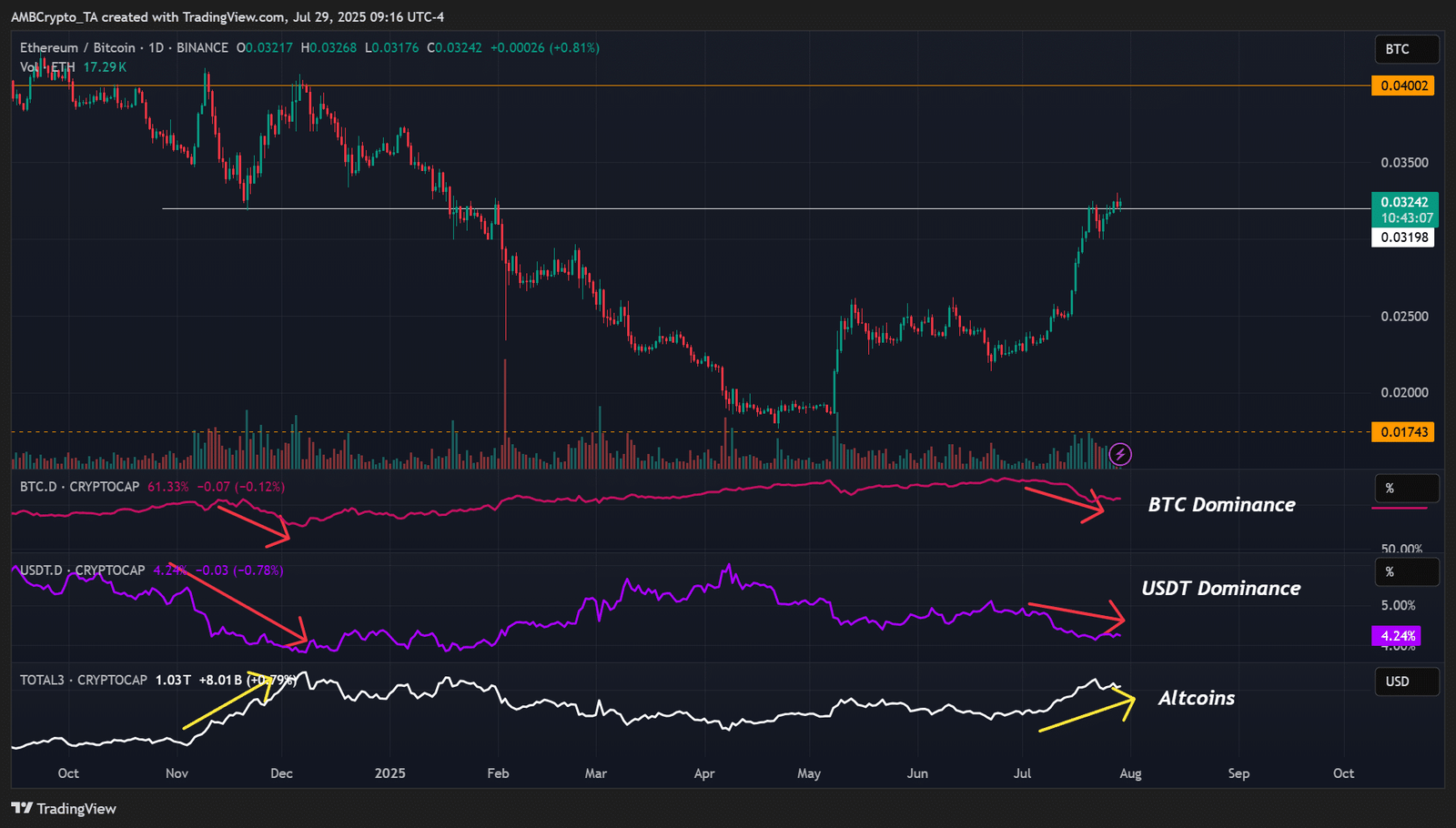Open the percent unit selector in BTC.D pane
This screenshot has height=828, width=1456.
(x=1406, y=489)
